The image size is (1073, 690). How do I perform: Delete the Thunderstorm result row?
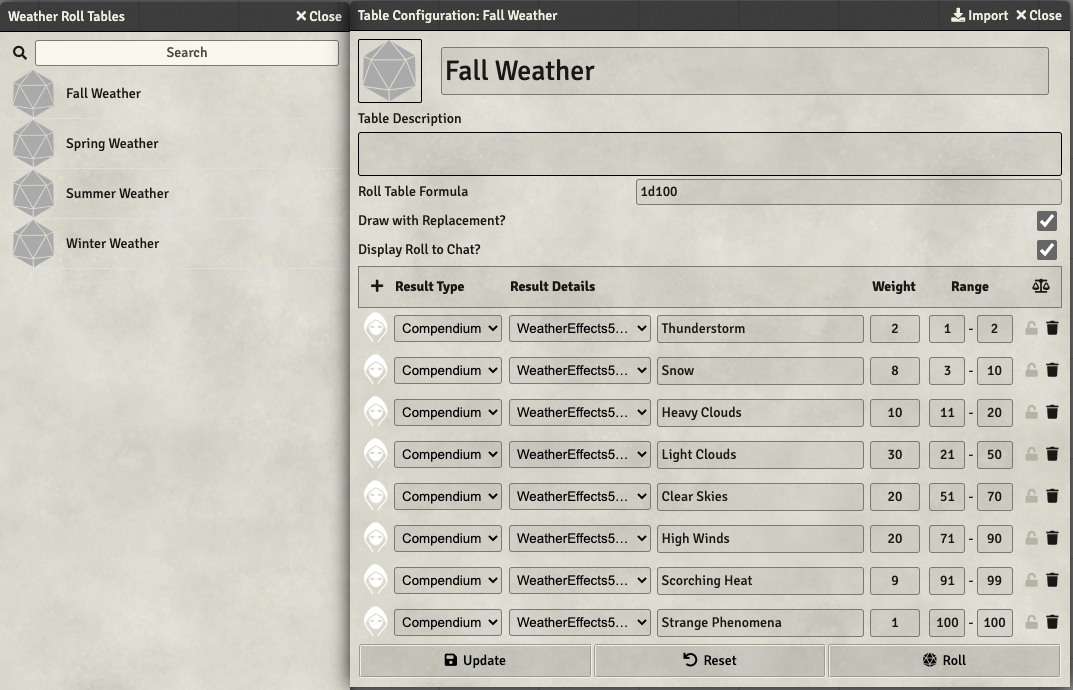click(x=1052, y=328)
